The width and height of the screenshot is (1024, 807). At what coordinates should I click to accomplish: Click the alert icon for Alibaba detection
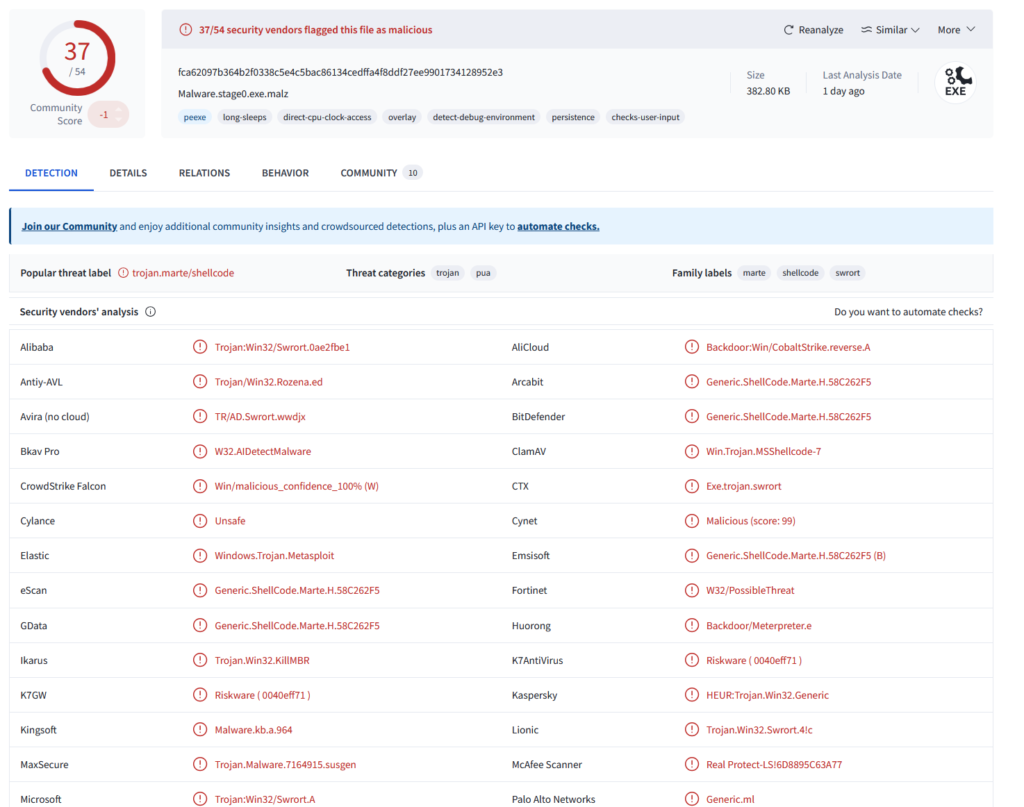[200, 347]
